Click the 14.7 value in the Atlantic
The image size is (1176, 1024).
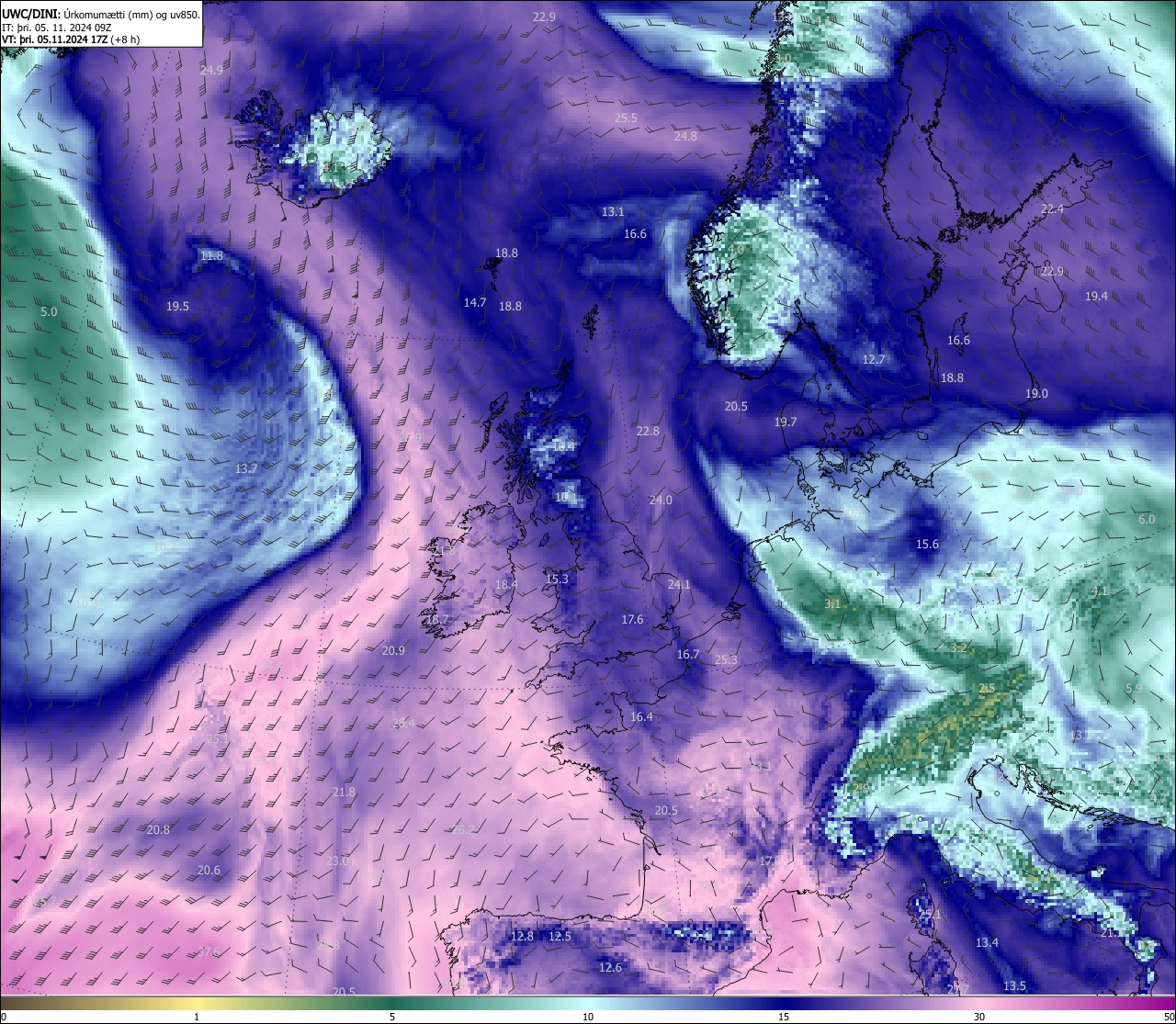pyautogui.click(x=475, y=302)
